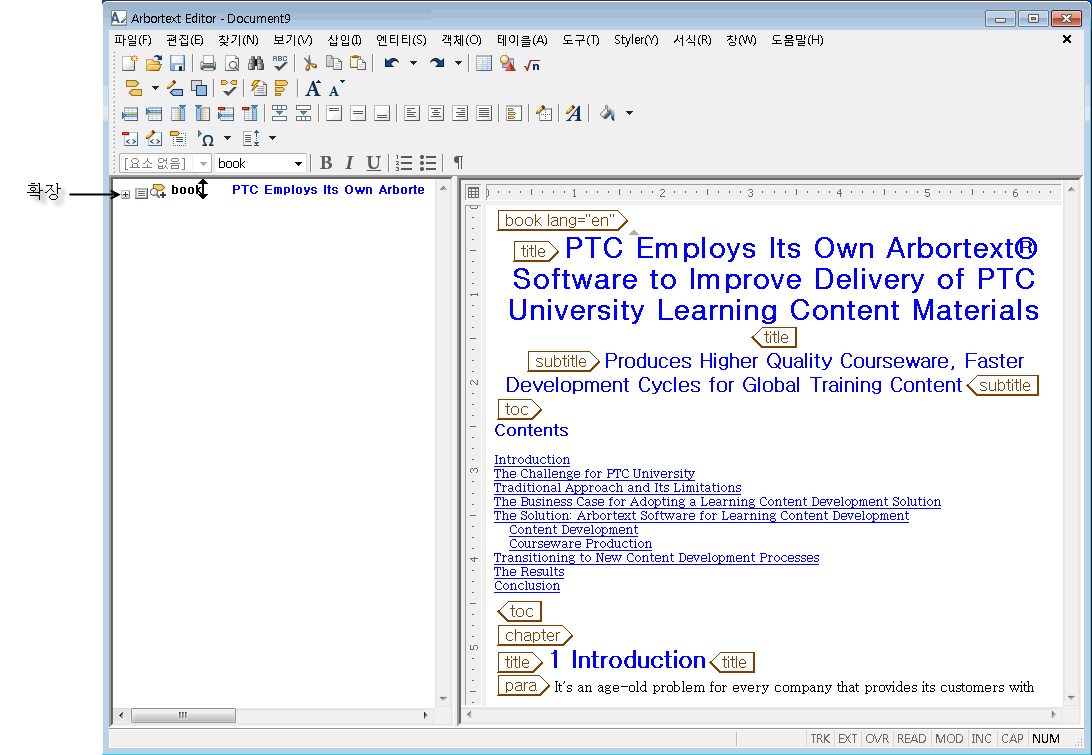
Task: Open the book element combo box
Action: pyautogui.click(x=260, y=163)
